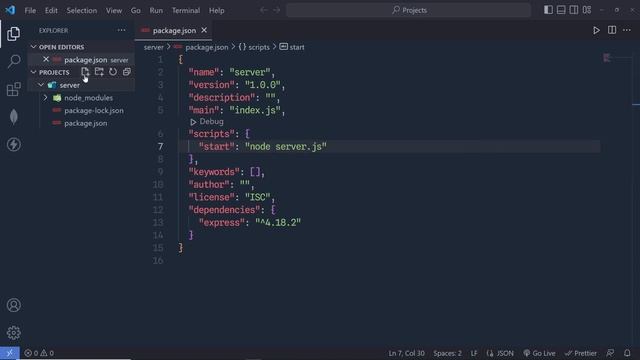Image resolution: width=640 pixels, height=360 pixels.
Task: Toggle the primary sidebar layout icon
Action: 548,10
